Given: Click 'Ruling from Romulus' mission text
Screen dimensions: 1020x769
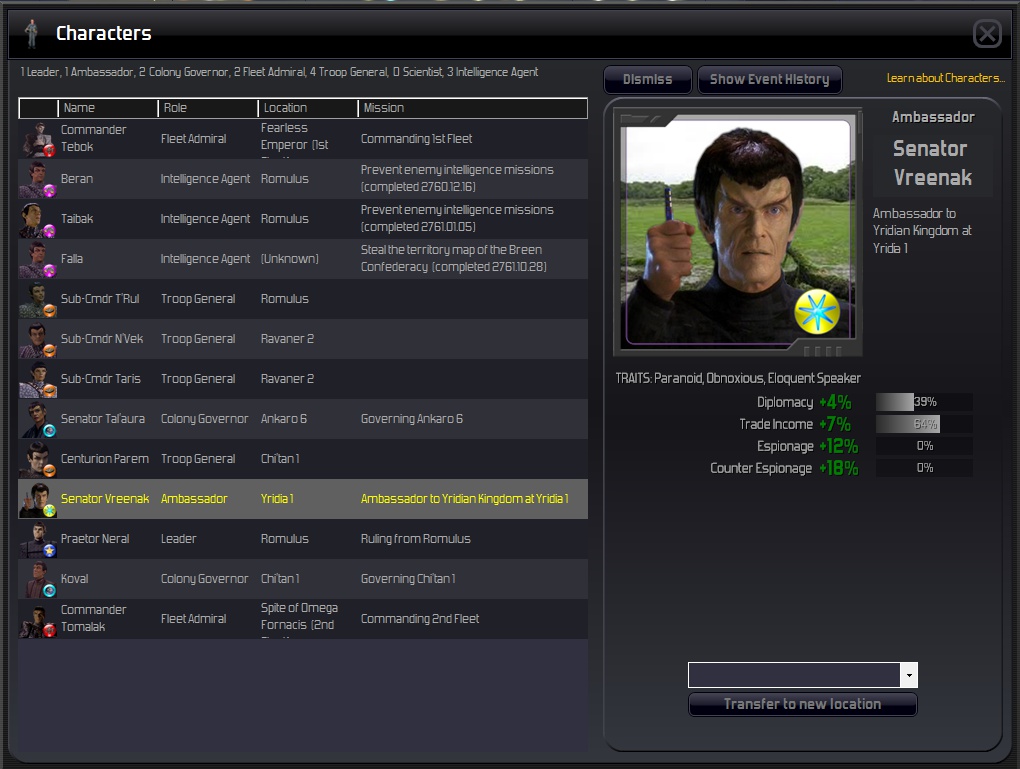Looking at the screenshot, I should (x=416, y=539).
